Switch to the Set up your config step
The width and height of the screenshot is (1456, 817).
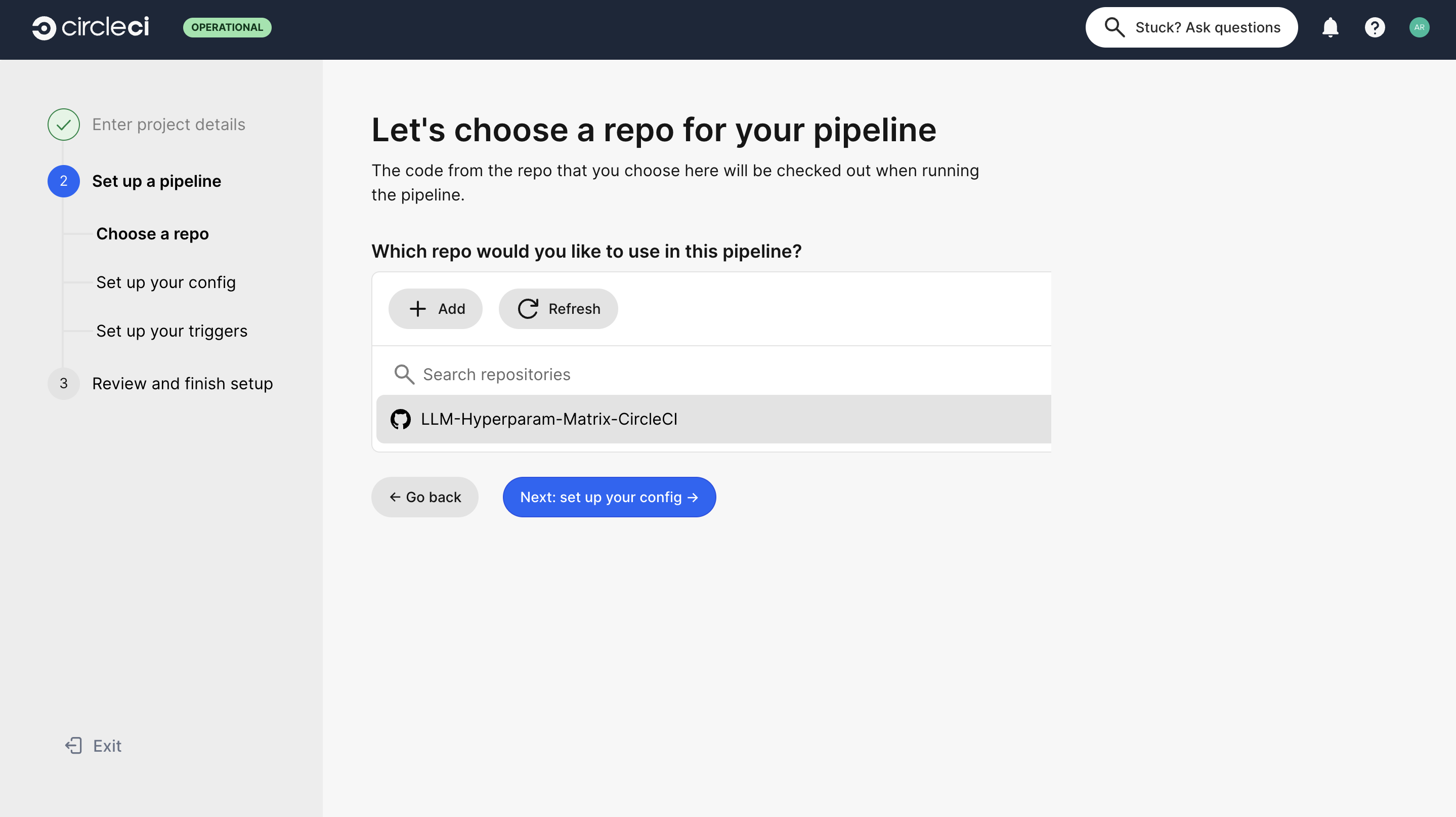click(x=165, y=282)
